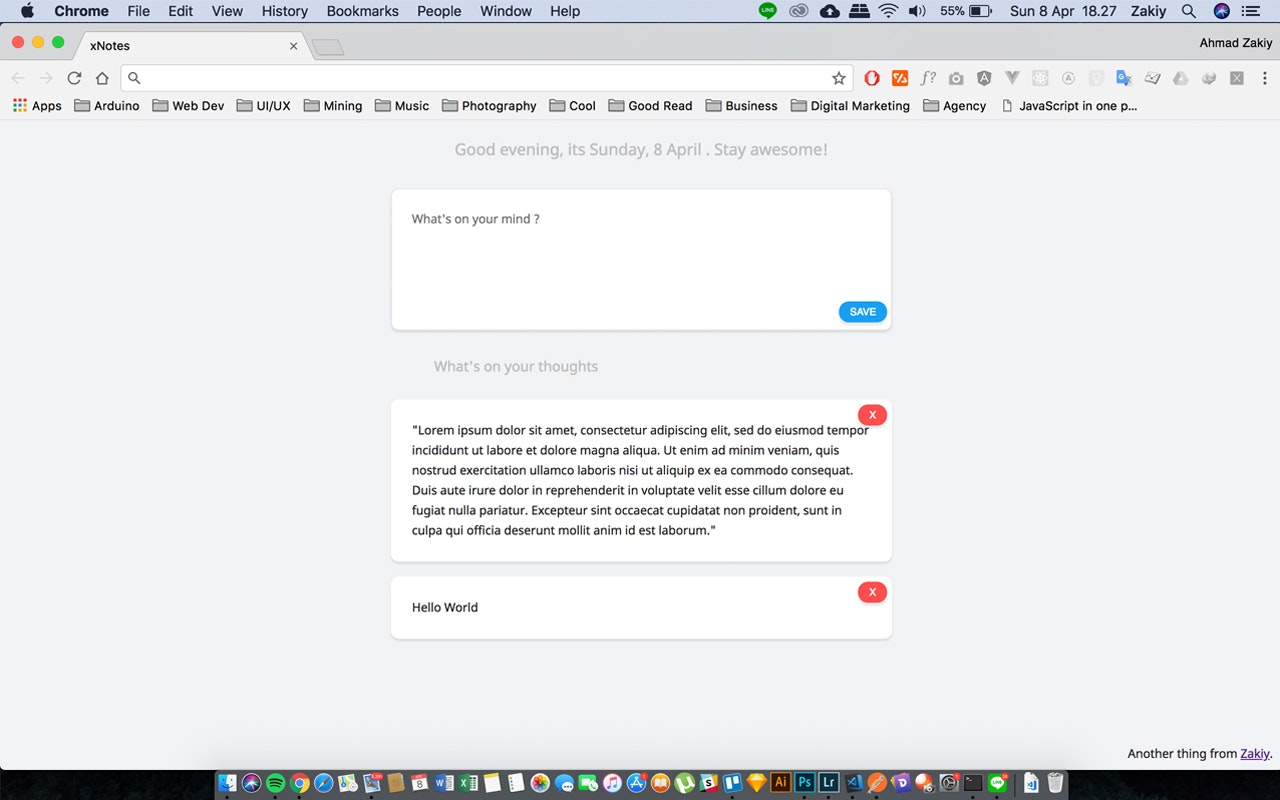Open the "JavaScript in one p..." bookmark
The image size is (1280, 800).
1069,106
